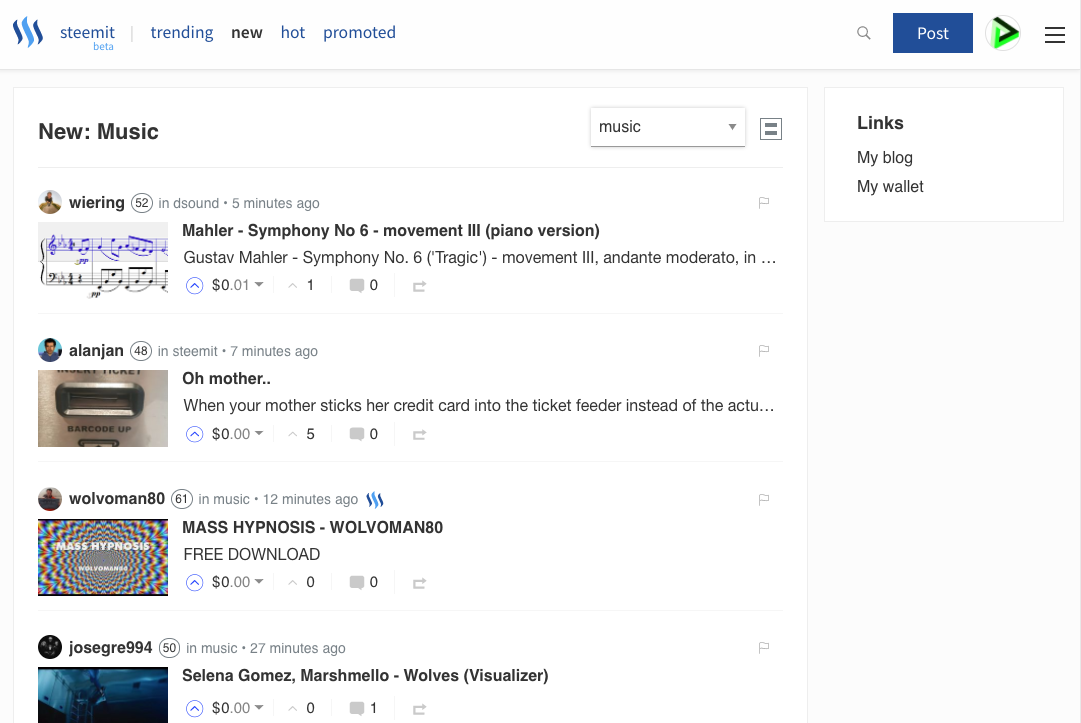Open the Oh mother.. post title
1081x723 pixels.
[226, 378]
